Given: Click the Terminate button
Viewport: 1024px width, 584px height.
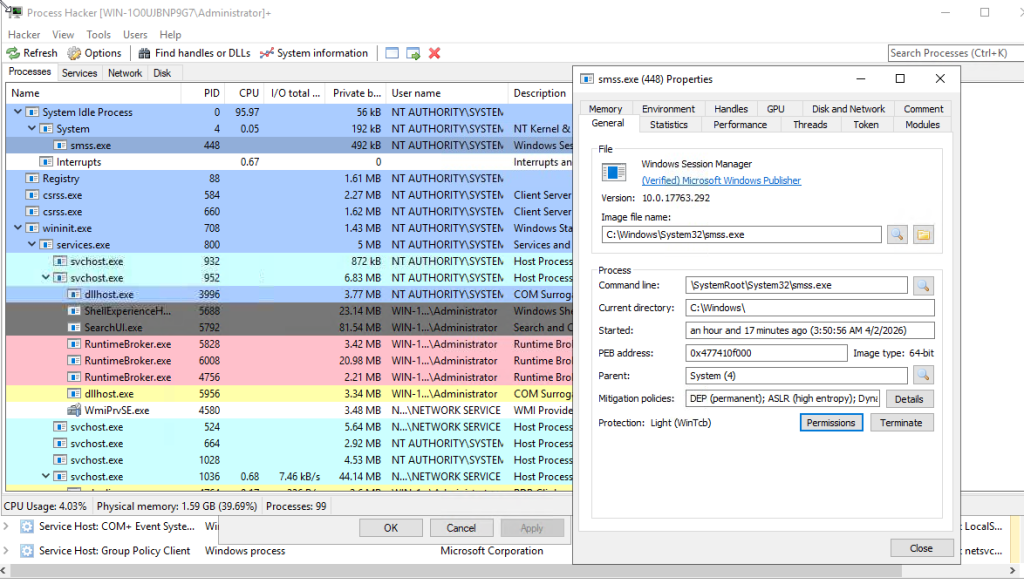Looking at the screenshot, I should 900,423.
